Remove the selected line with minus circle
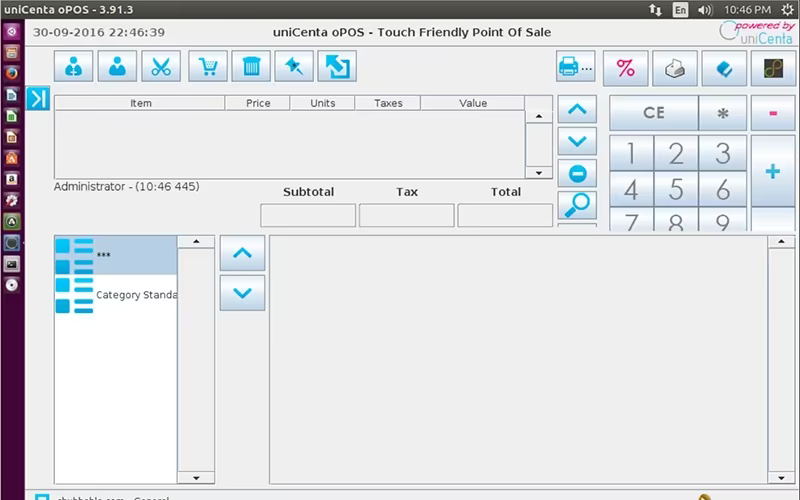Screen dimensions: 800x500 pos(577,173)
